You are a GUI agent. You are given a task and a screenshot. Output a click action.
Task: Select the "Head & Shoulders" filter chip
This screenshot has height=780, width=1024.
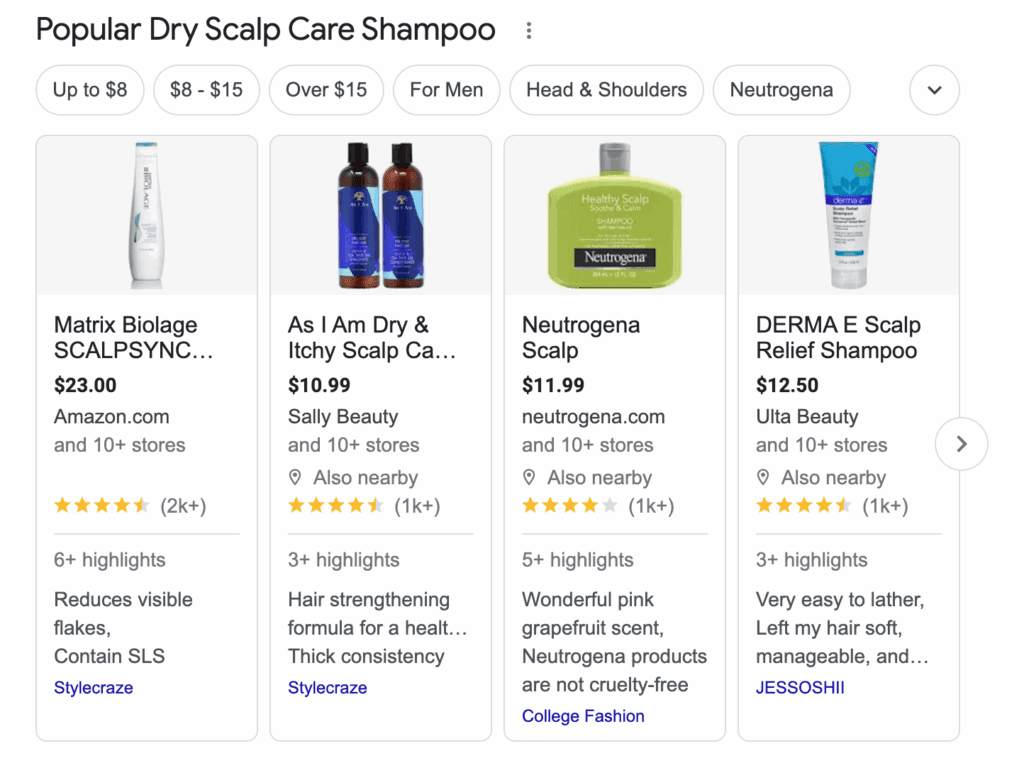point(606,90)
